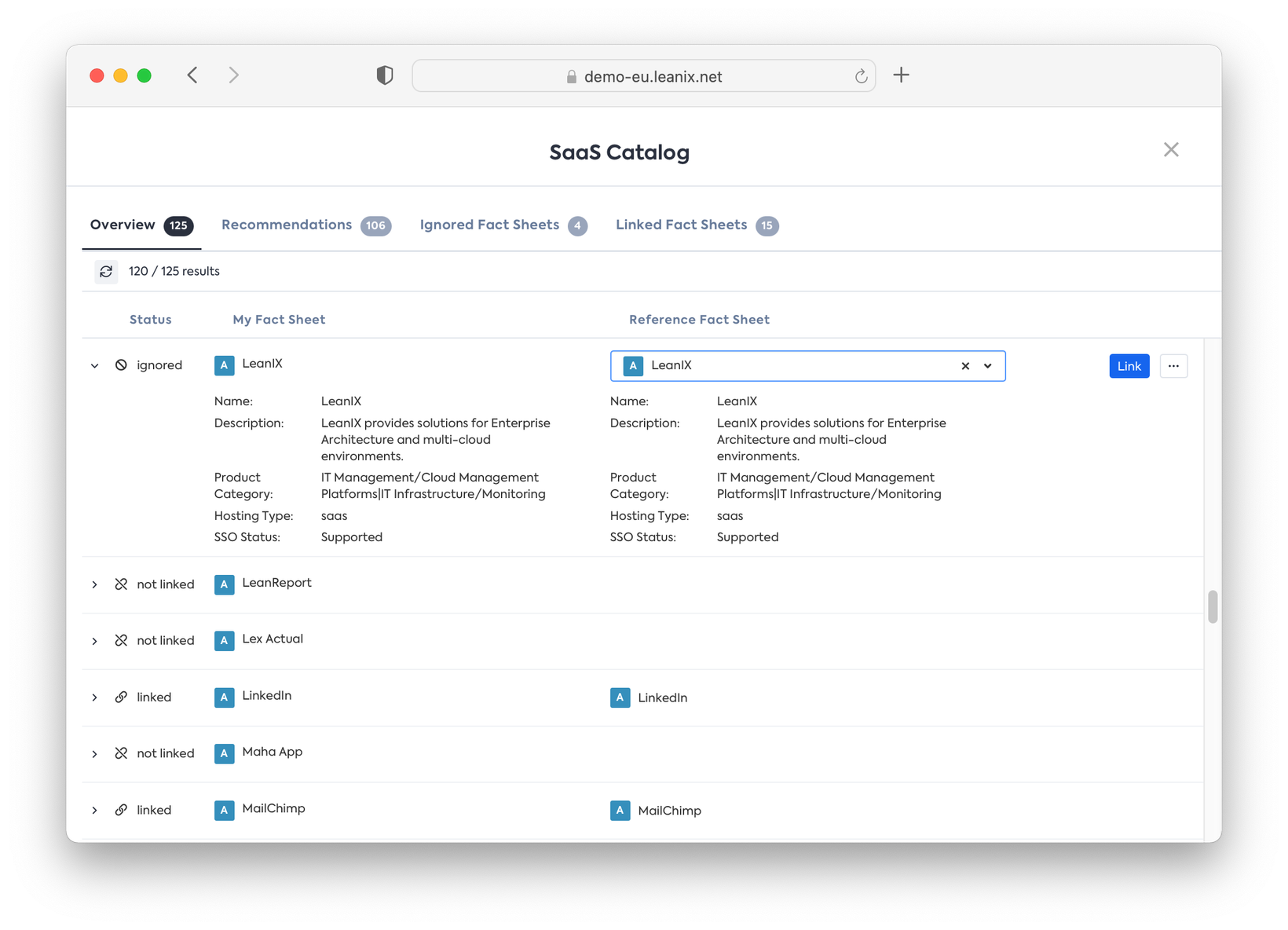This screenshot has width=1288, height=930.
Task: Expand the Lex Actual row
Action: (94, 642)
